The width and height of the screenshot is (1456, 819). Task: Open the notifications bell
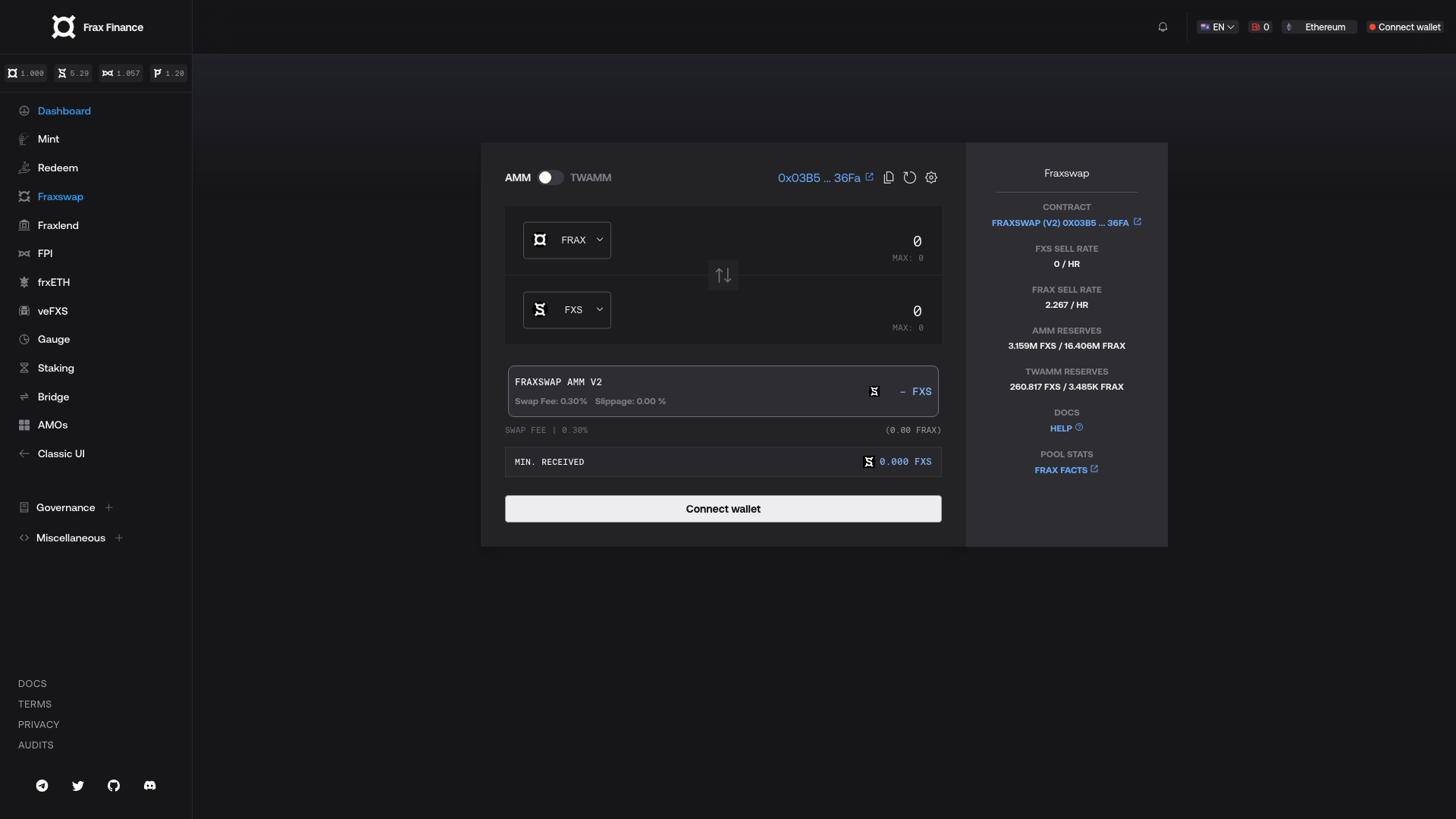coord(1163,27)
